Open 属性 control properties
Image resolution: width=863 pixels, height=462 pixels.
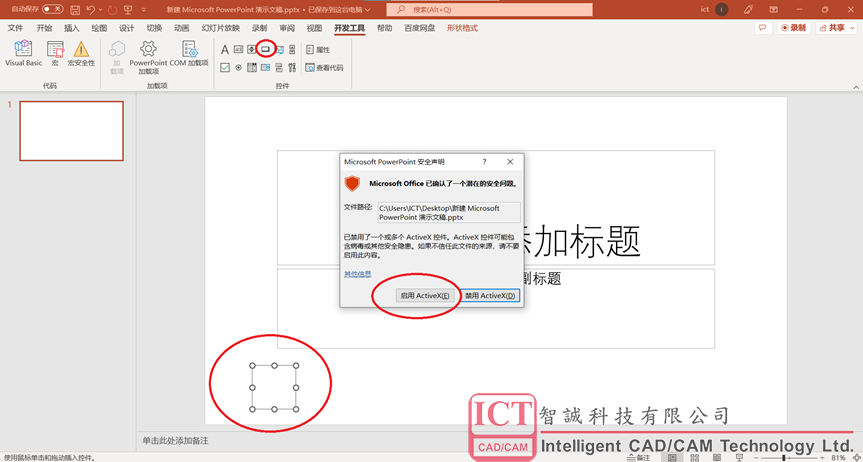click(318, 50)
